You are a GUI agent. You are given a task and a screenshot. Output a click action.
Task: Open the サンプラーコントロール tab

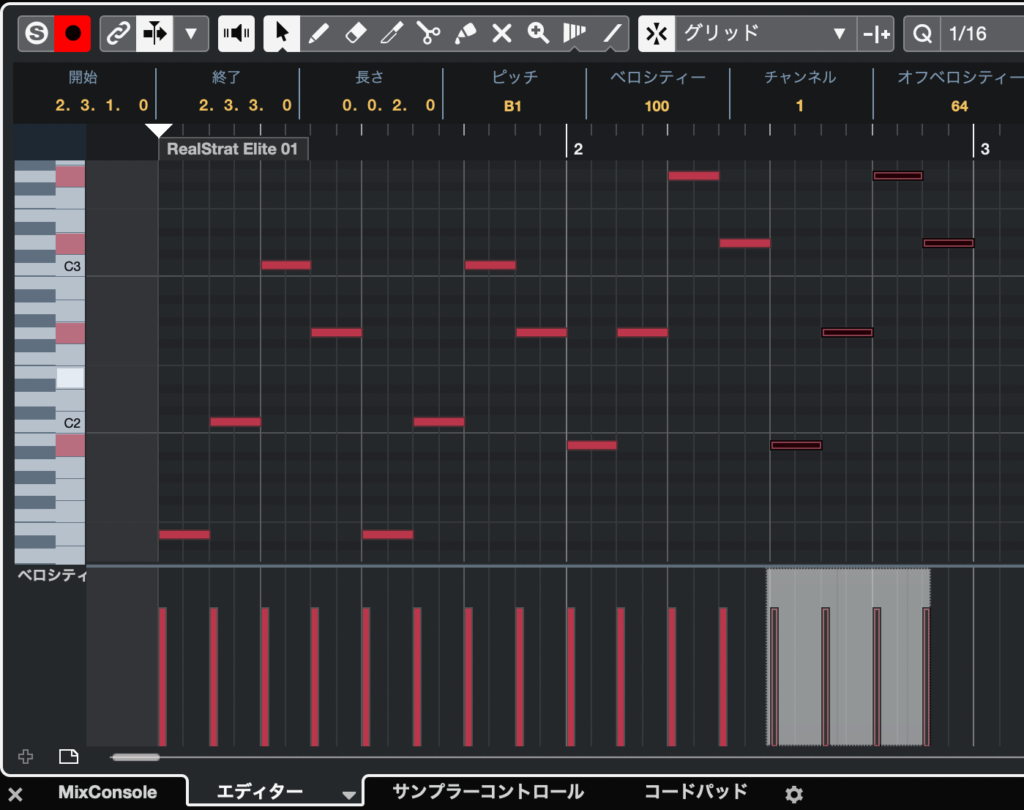(x=488, y=793)
